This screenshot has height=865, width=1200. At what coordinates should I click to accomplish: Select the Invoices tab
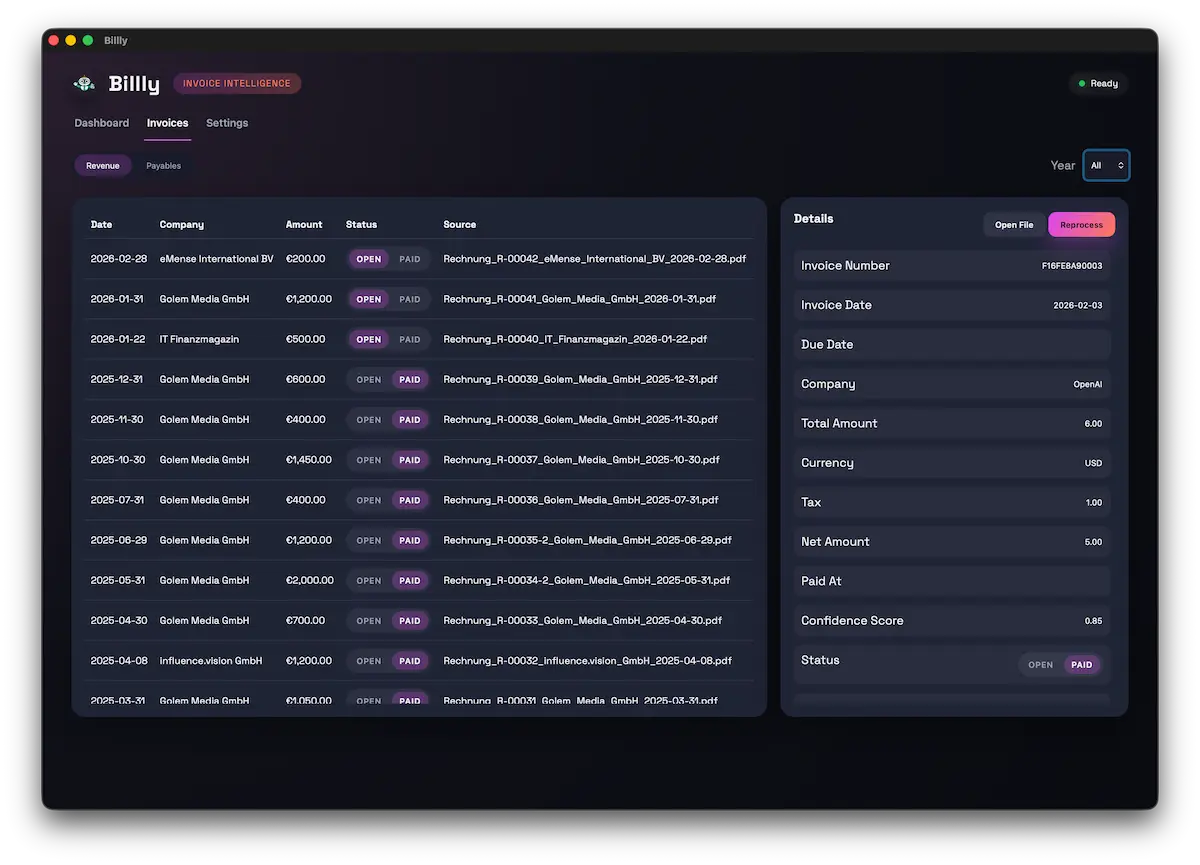167,122
